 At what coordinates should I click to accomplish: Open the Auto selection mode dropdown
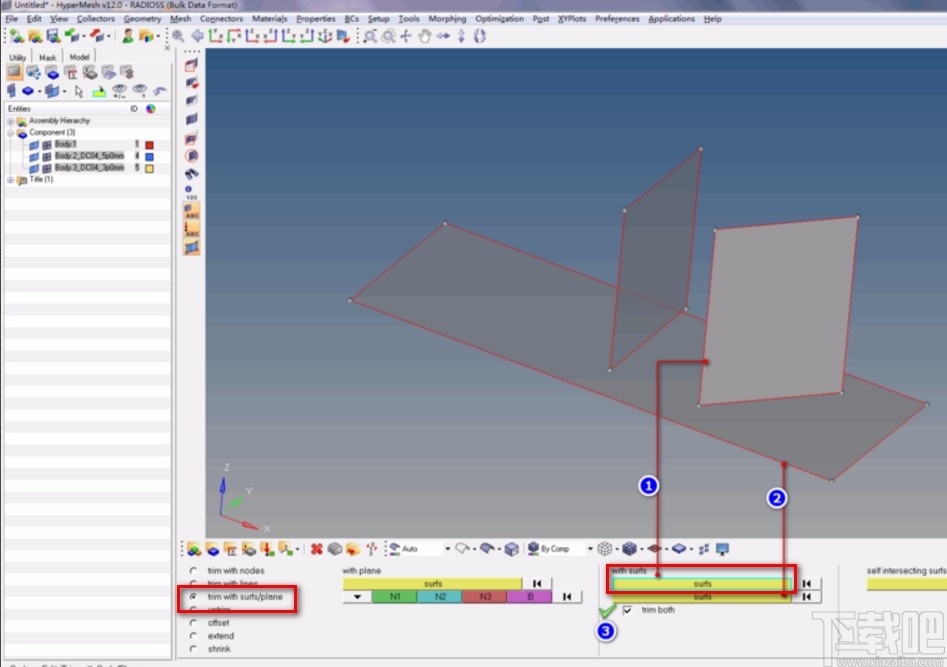tap(447, 549)
